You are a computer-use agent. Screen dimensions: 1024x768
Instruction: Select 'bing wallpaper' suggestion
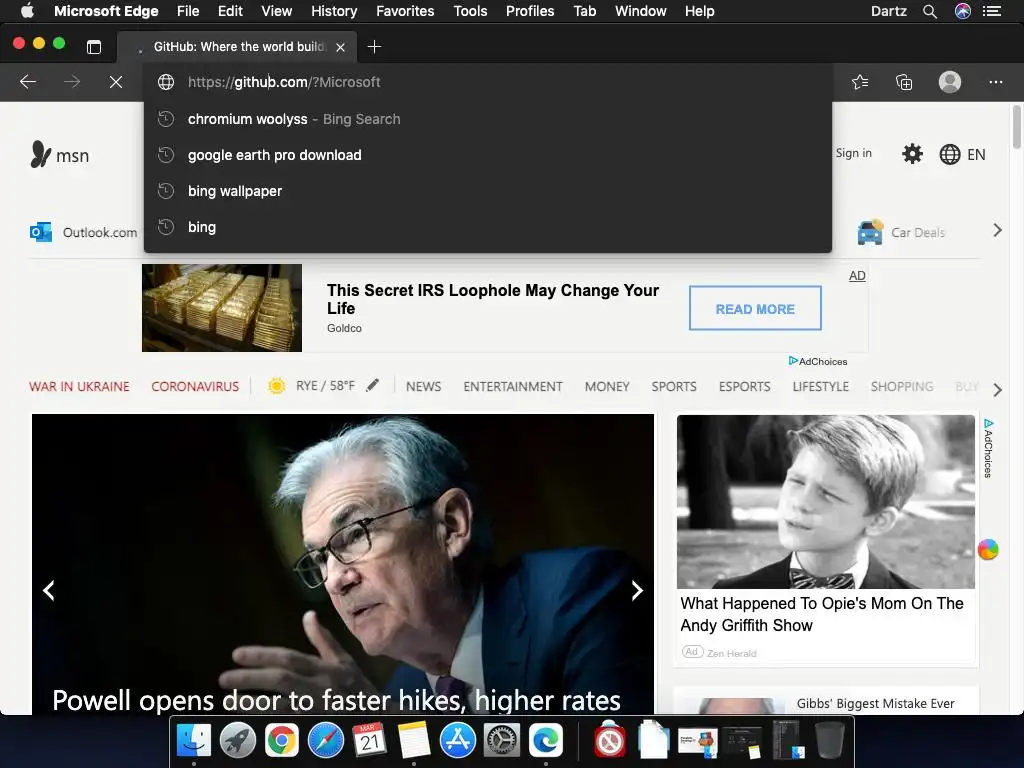pos(488,191)
